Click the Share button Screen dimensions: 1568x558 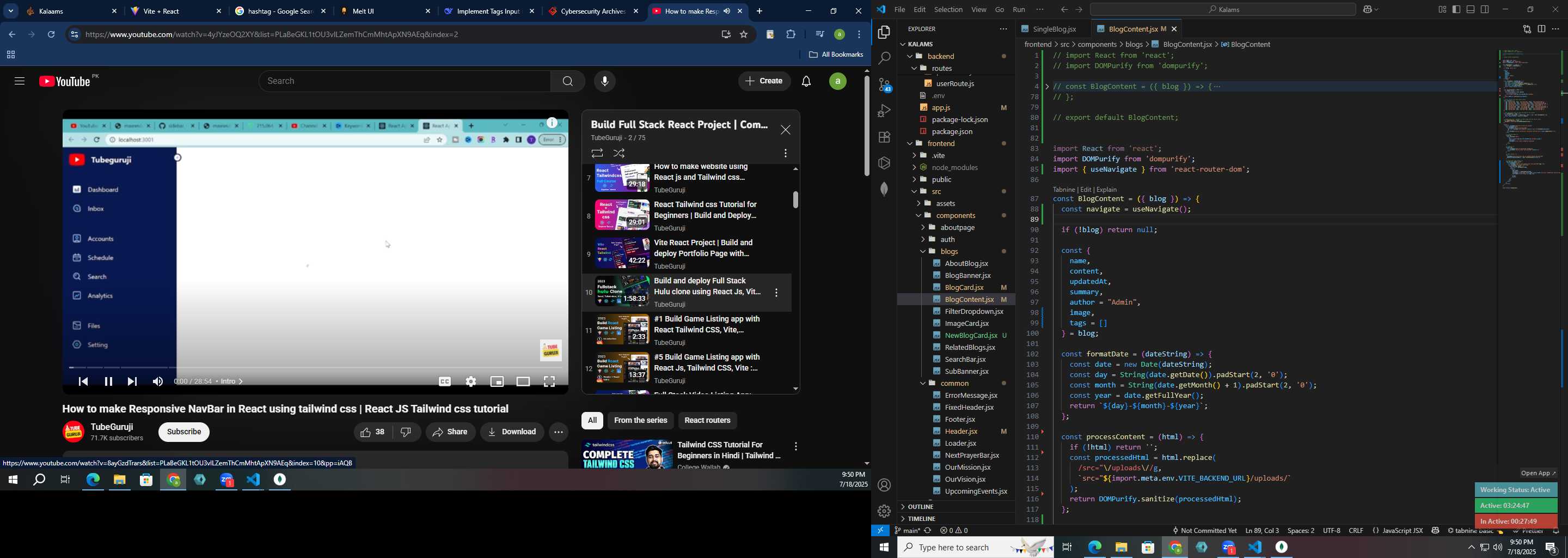(x=450, y=432)
